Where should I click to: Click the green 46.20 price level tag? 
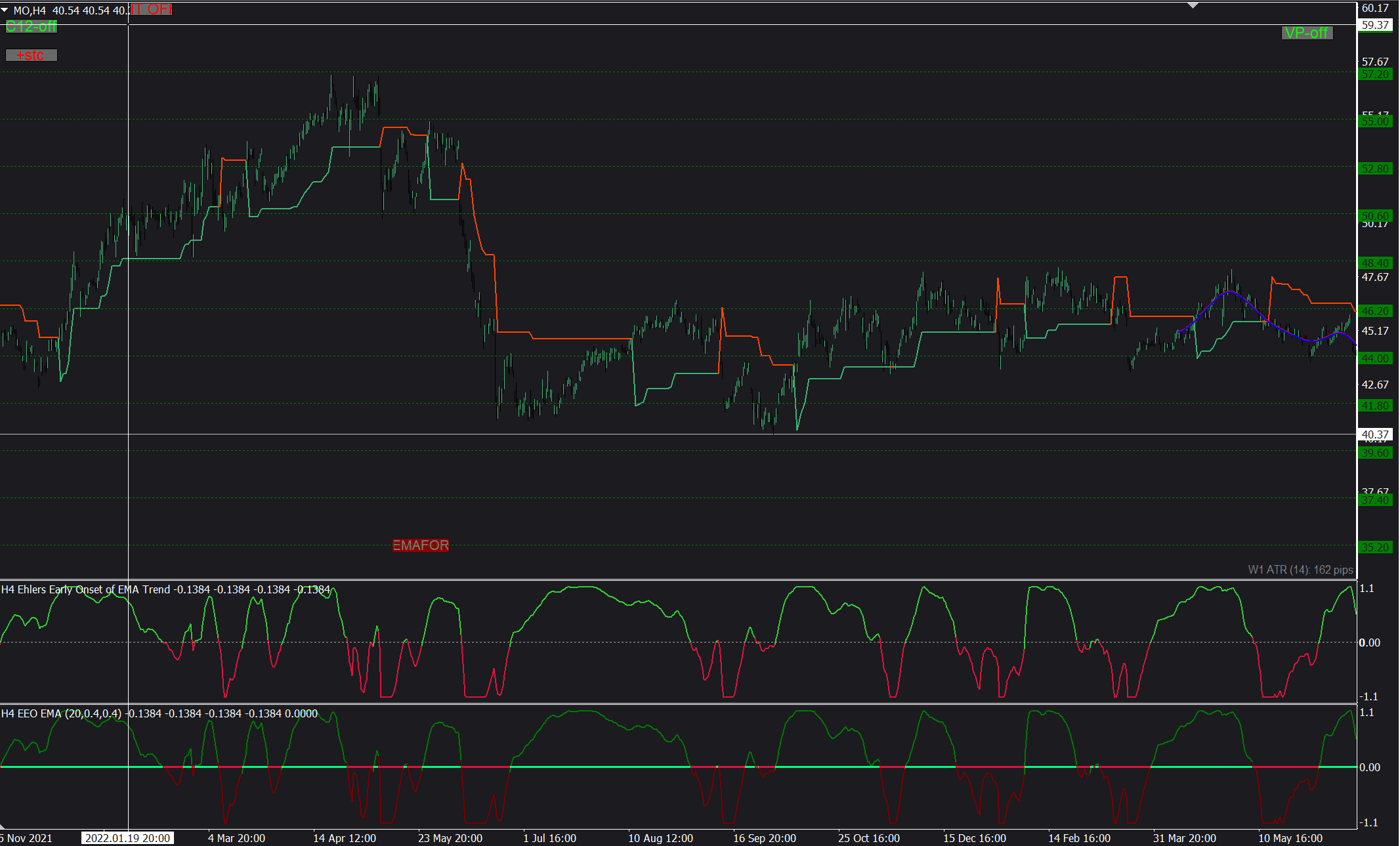1374,311
